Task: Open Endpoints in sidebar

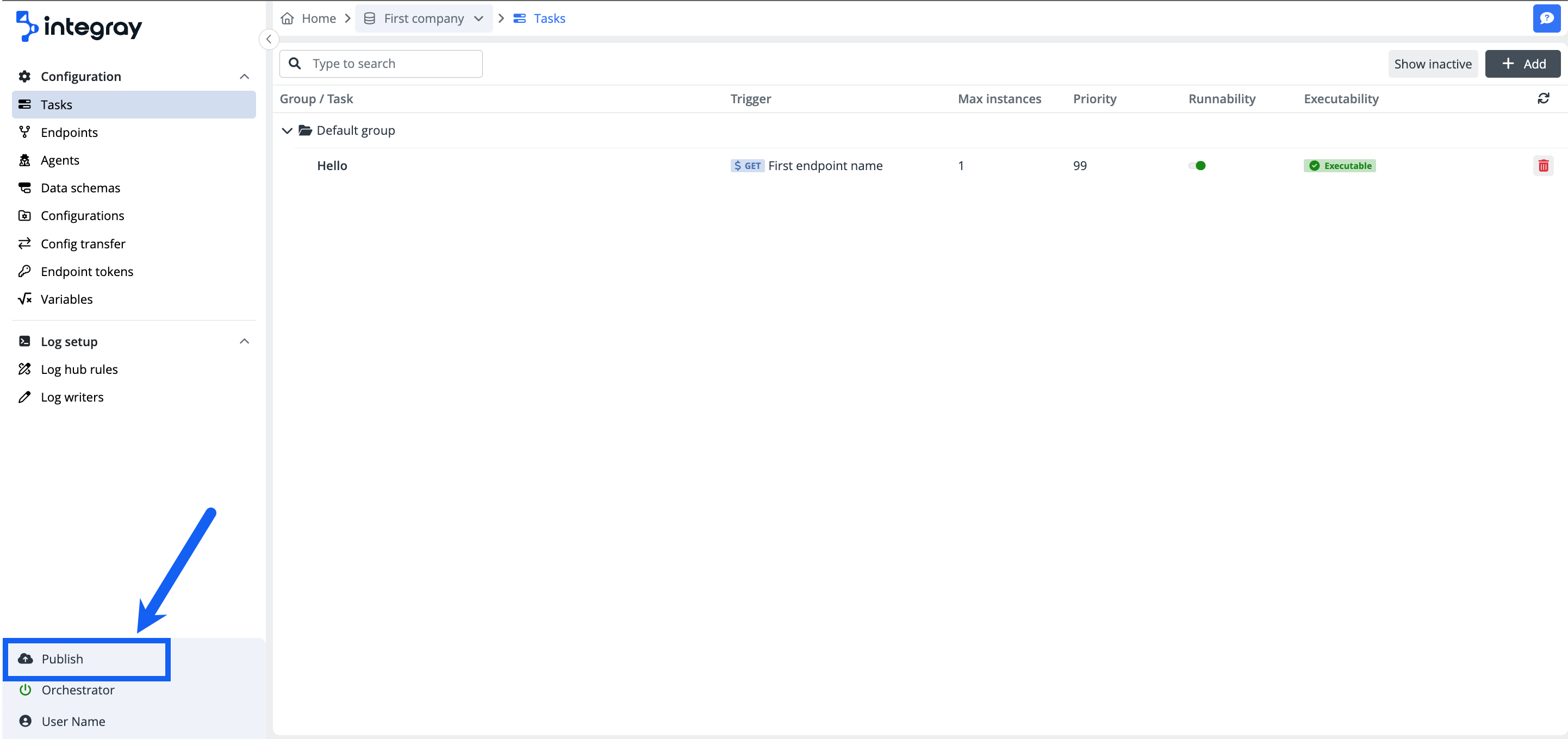Action: pyautogui.click(x=69, y=133)
